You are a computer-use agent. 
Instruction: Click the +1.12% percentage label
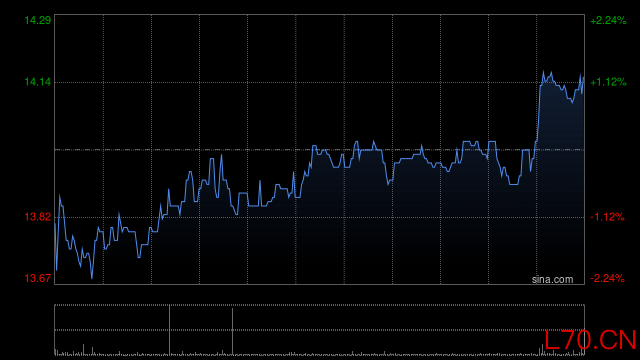point(608,82)
